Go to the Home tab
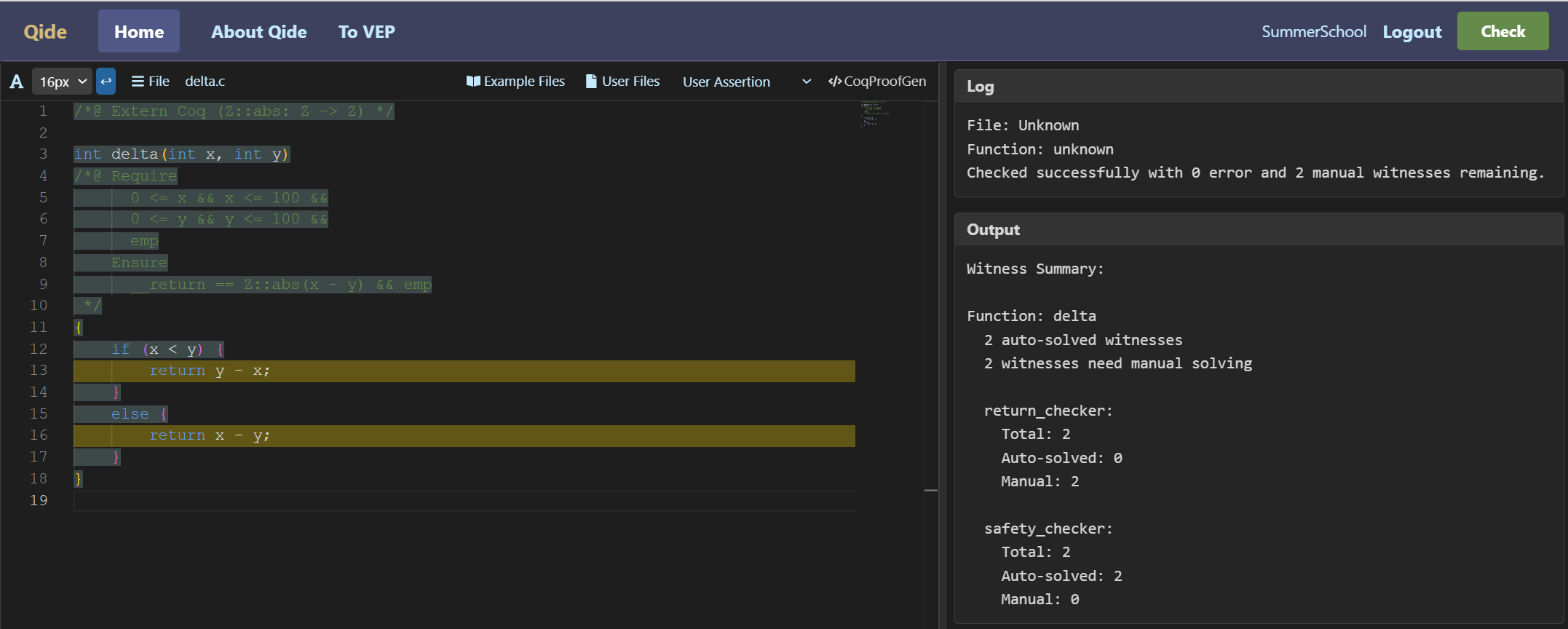1568x629 pixels. coord(139,31)
